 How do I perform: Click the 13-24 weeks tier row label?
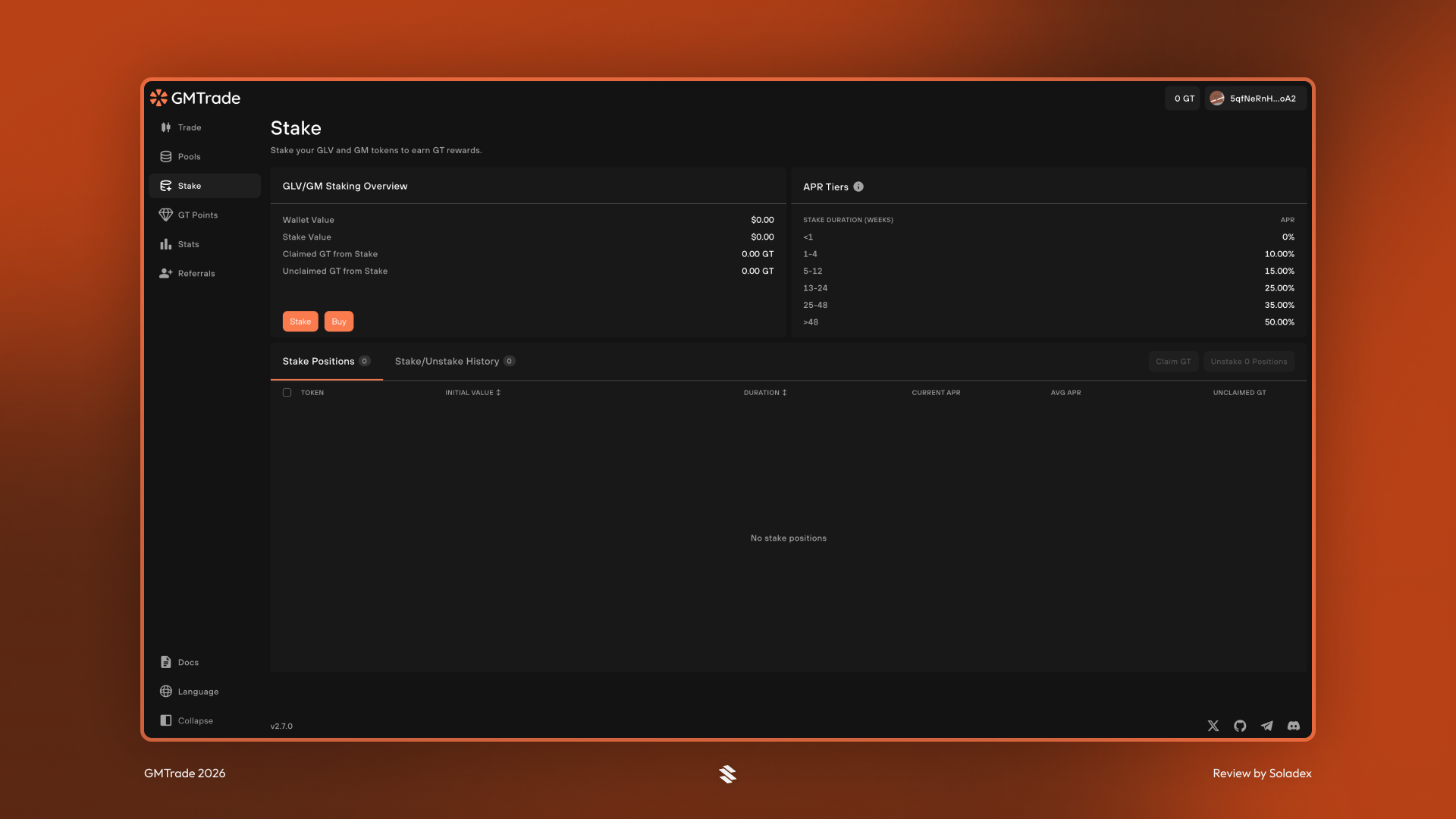tap(815, 288)
